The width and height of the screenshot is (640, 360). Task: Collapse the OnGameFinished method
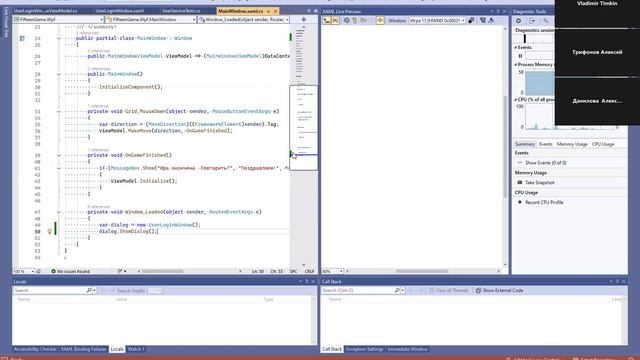pyautogui.click(x=59, y=155)
